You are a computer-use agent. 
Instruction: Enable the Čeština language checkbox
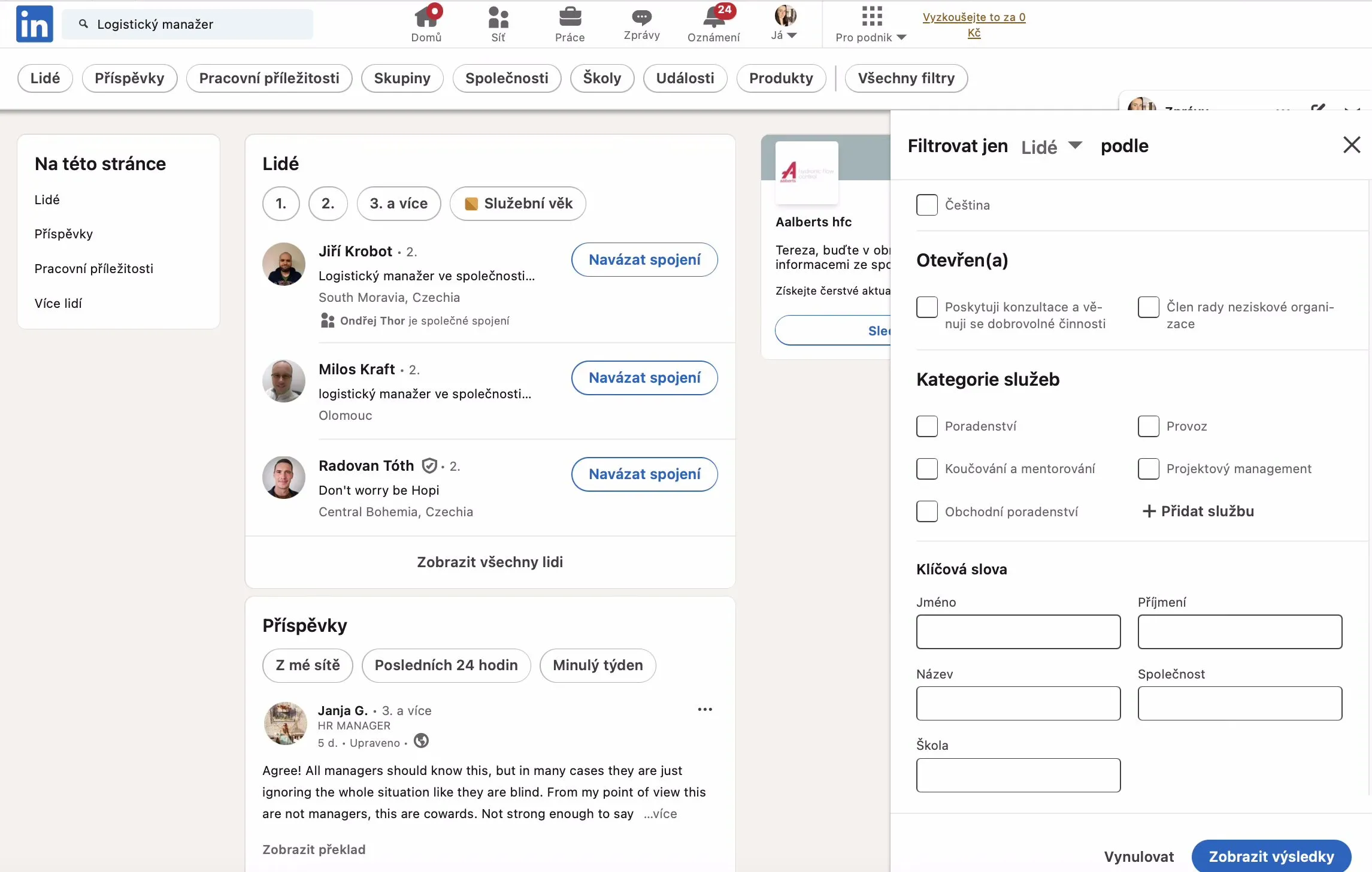tap(926, 205)
